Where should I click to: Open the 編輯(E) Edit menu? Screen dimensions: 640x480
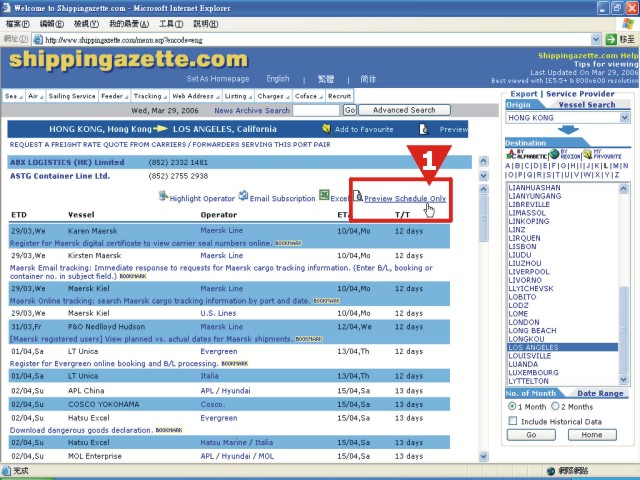51,24
